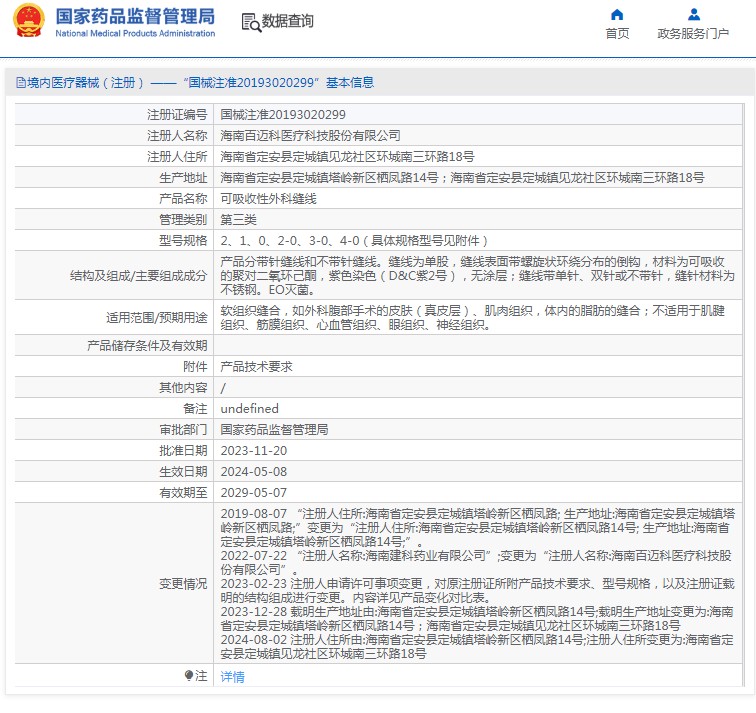
Task: Select the 数据查询 heading text
Action: 289,22
